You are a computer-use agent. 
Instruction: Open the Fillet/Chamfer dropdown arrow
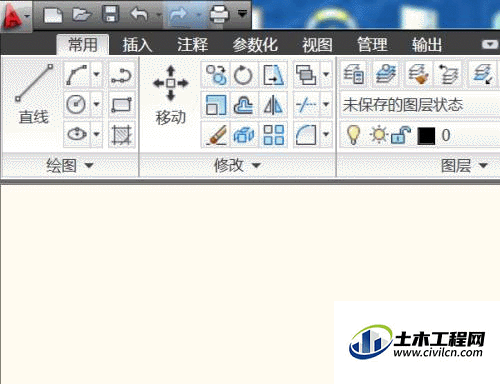click(326, 135)
